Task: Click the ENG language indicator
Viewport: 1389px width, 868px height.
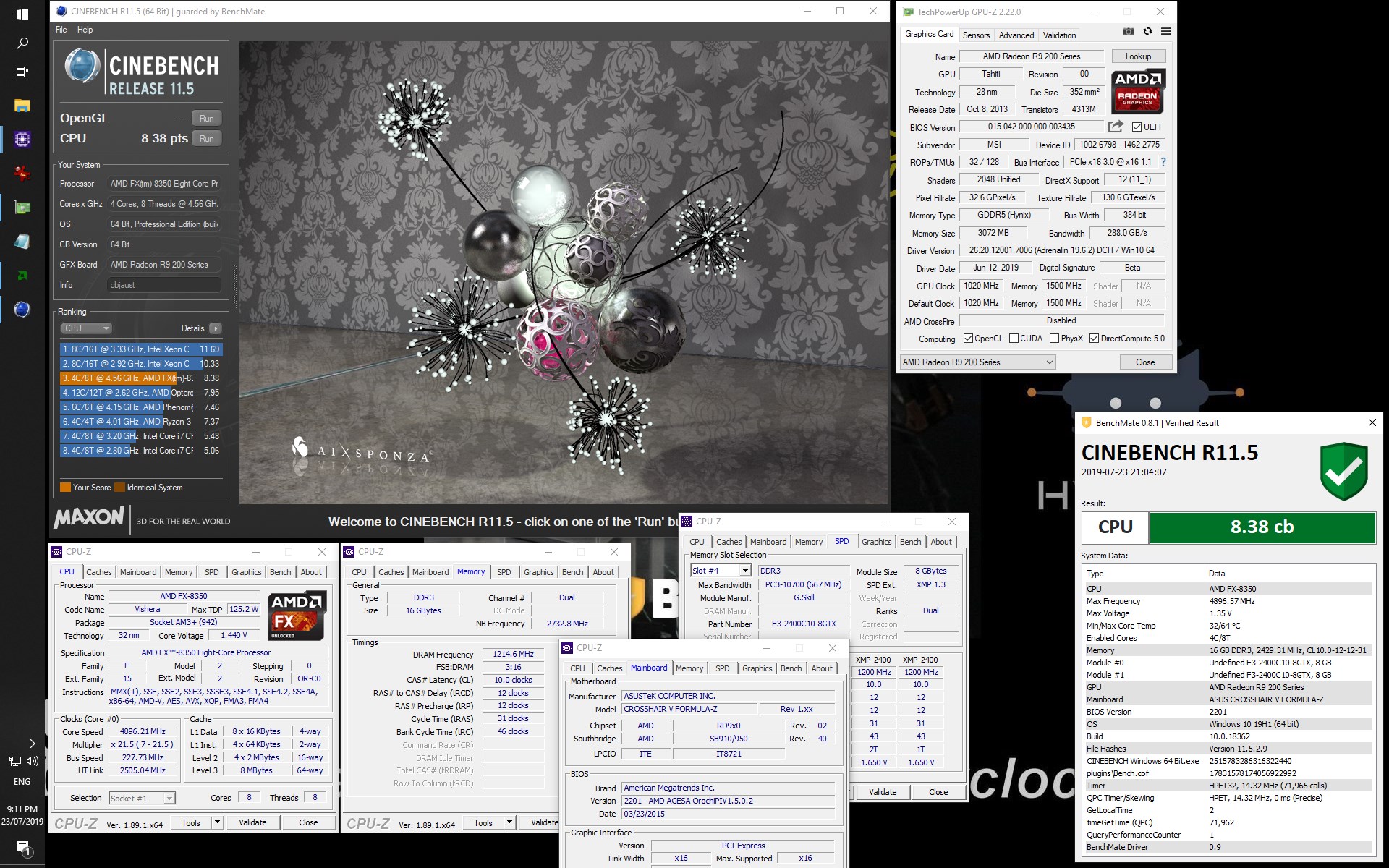Action: (22, 781)
